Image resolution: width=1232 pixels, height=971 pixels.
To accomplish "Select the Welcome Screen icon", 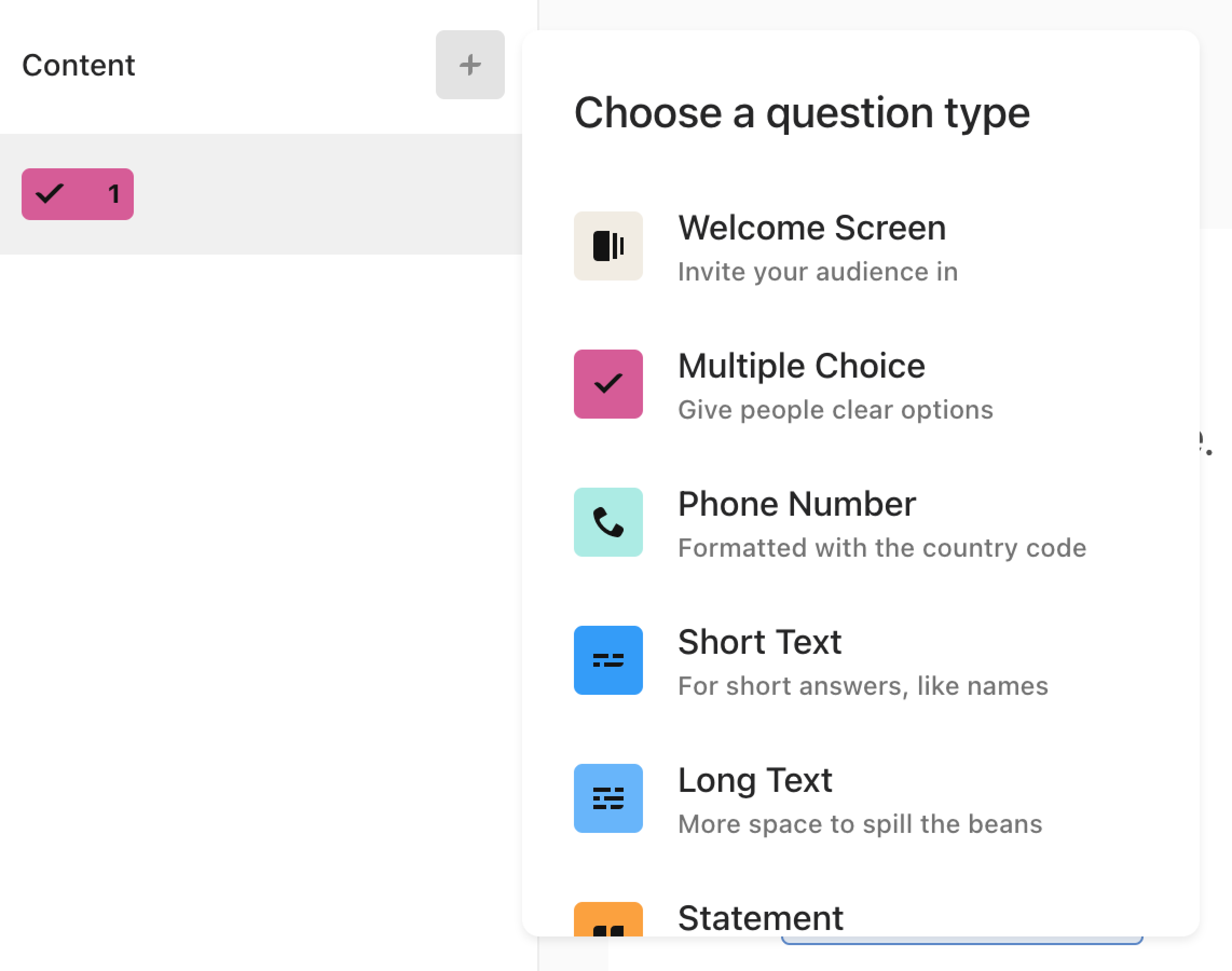I will pos(608,245).
